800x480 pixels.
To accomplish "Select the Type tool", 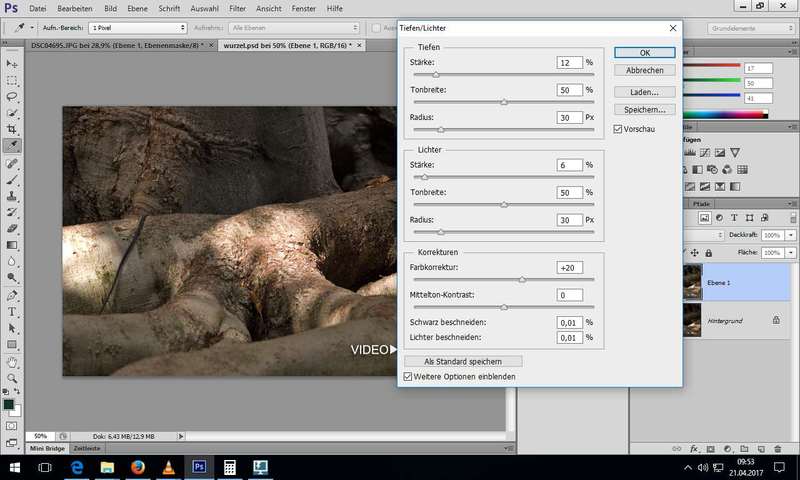I will [x=12, y=311].
